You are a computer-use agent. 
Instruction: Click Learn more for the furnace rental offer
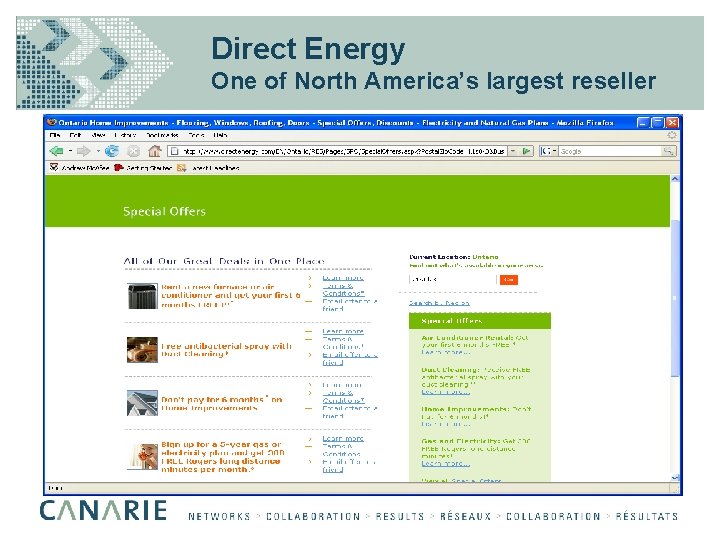point(343,278)
